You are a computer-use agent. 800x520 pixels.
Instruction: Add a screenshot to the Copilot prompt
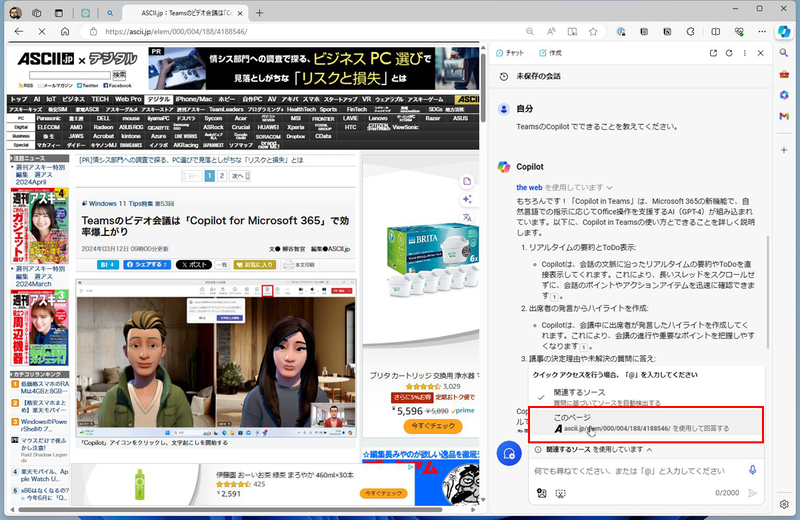click(x=560, y=493)
